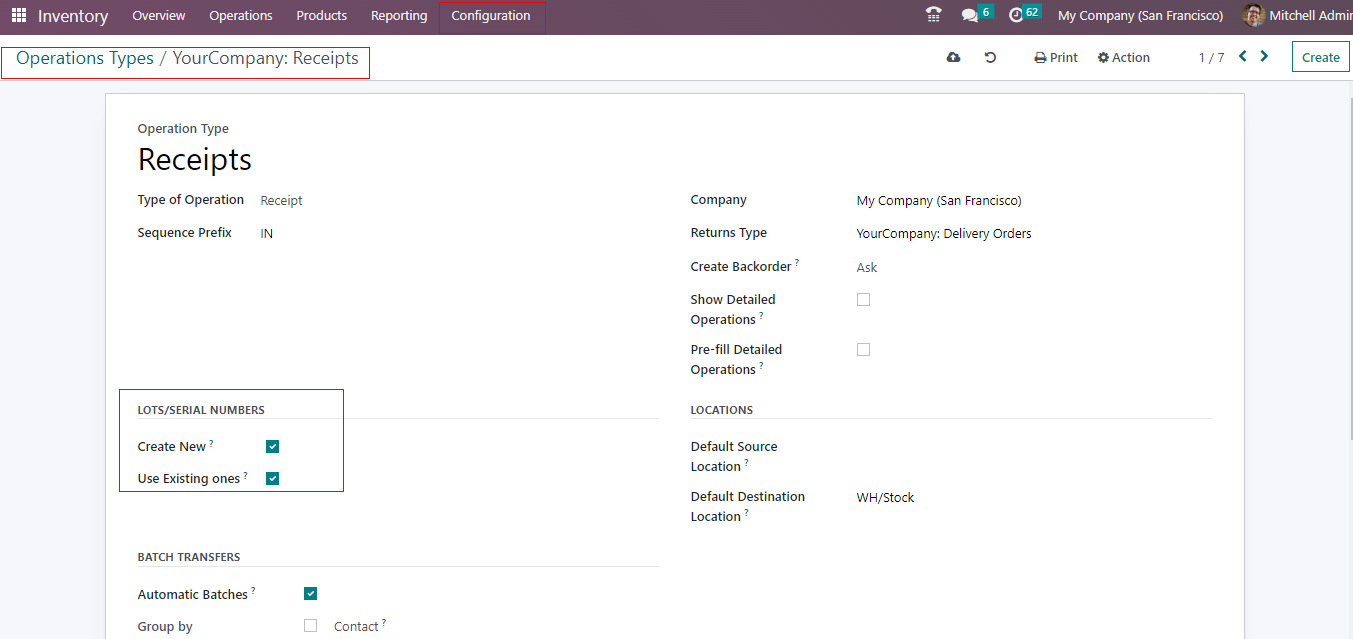The height and width of the screenshot is (639, 1353).
Task: Open the activities clock icon
Action: 1016,15
